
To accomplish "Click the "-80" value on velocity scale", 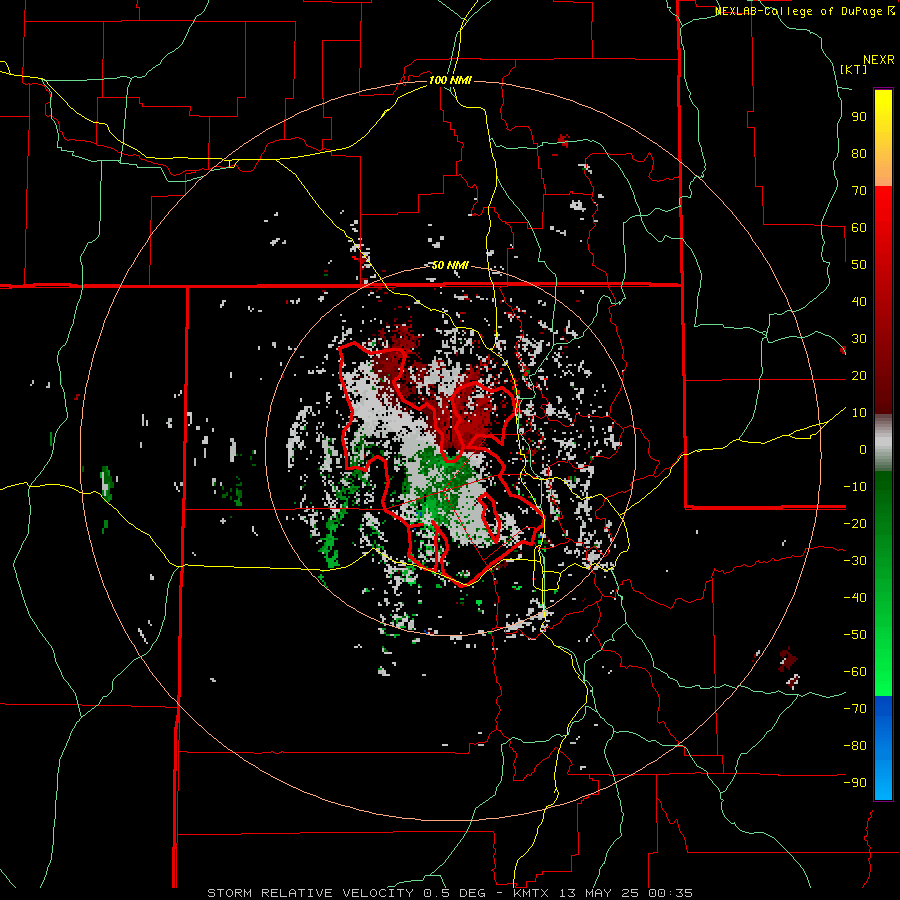I will click(855, 746).
